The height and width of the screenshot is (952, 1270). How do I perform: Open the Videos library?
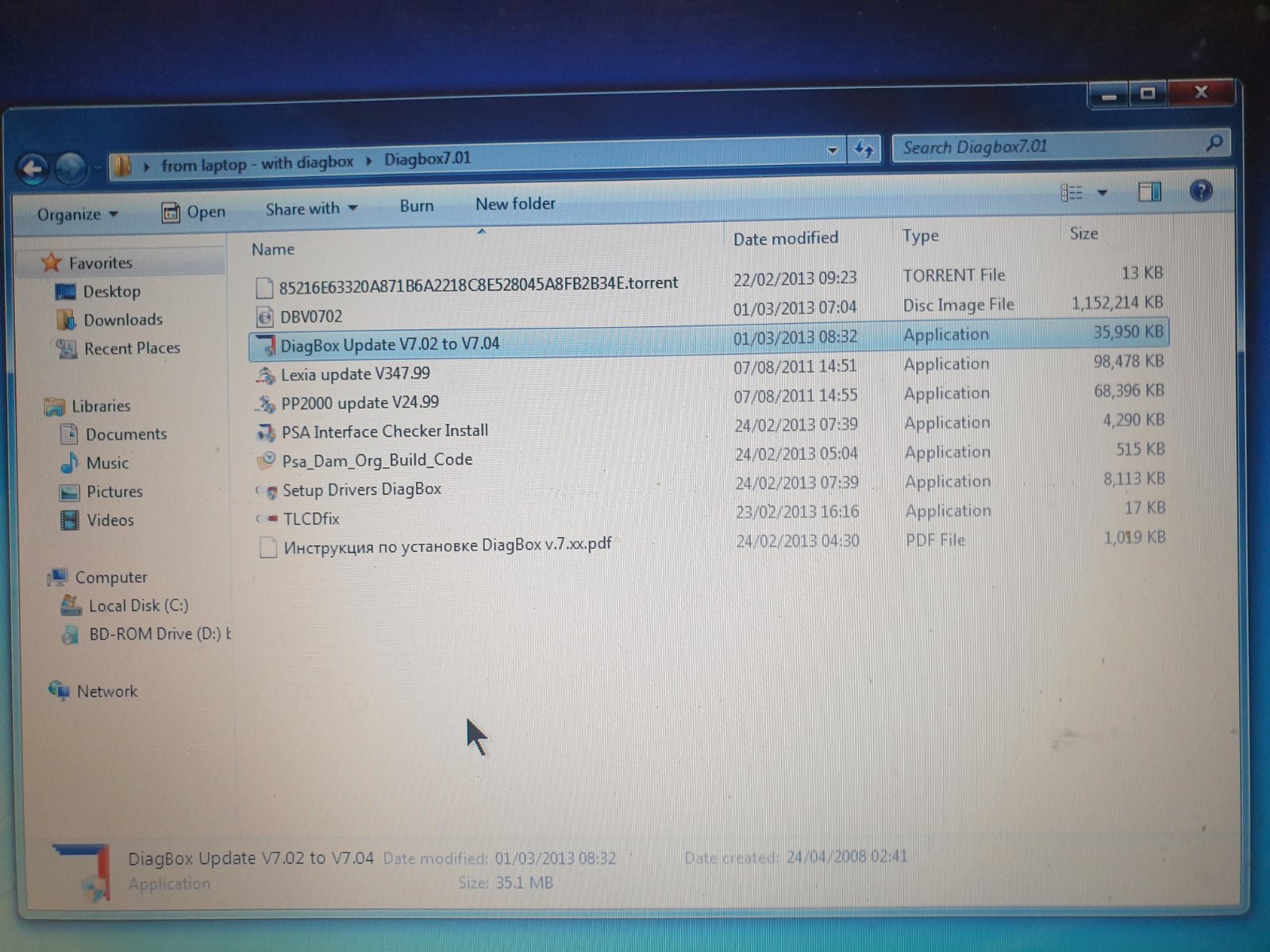(x=110, y=520)
